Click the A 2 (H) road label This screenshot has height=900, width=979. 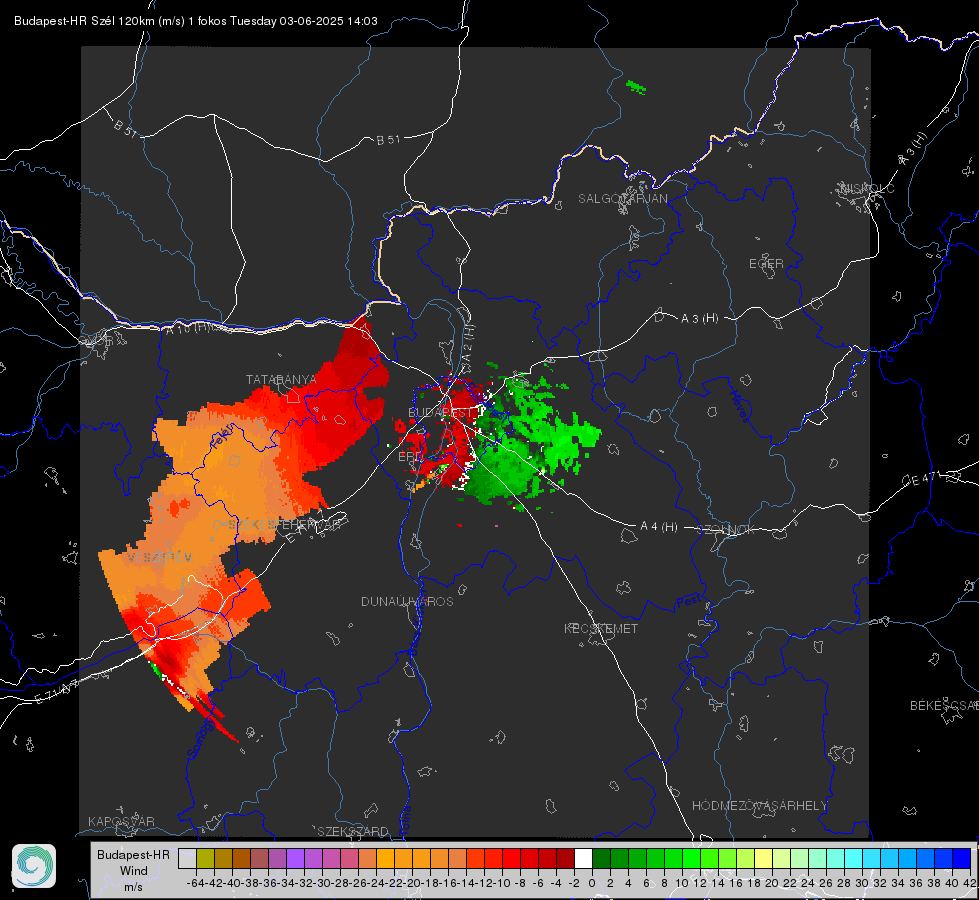[x=468, y=344]
